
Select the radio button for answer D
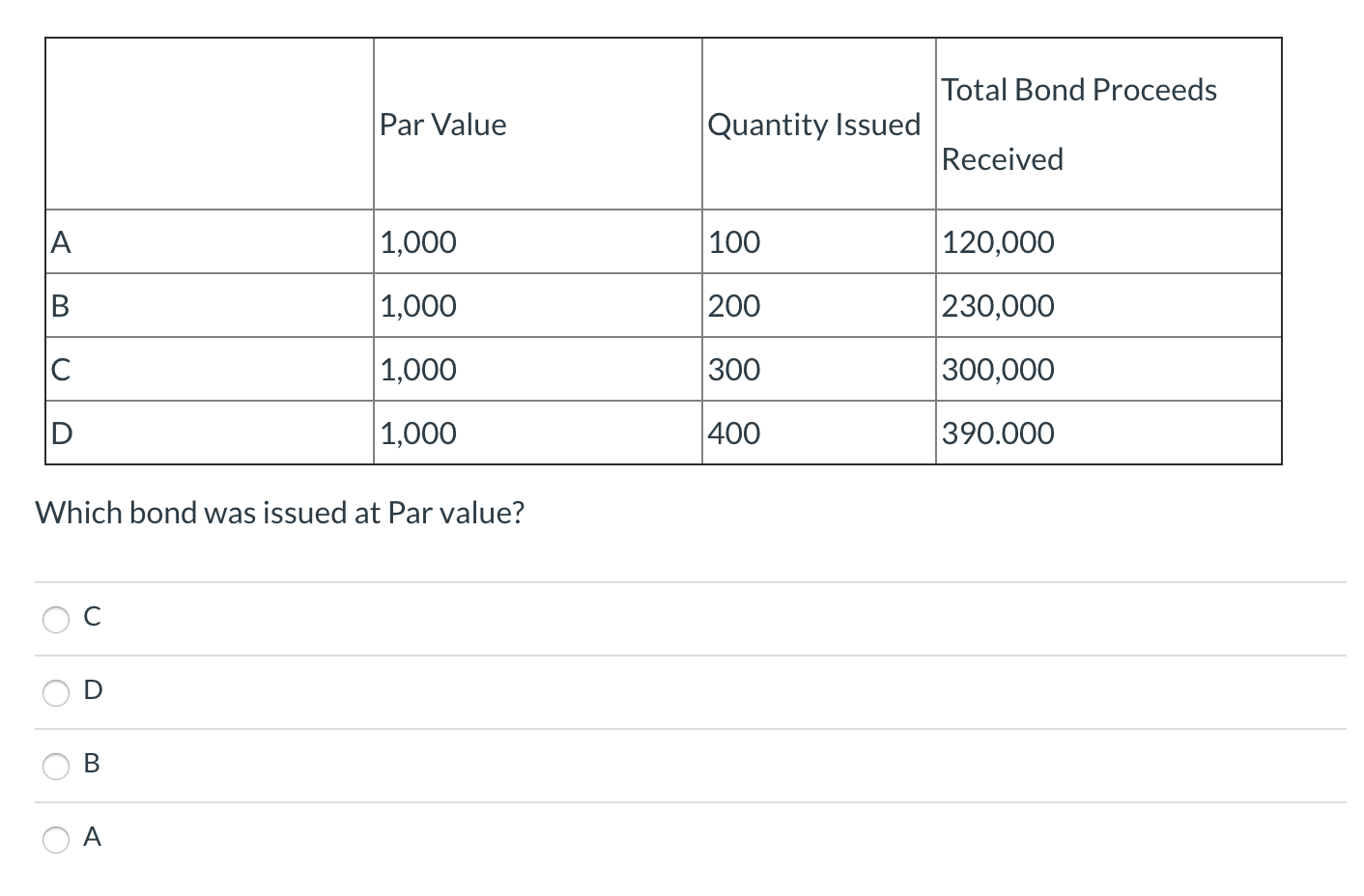(56, 693)
